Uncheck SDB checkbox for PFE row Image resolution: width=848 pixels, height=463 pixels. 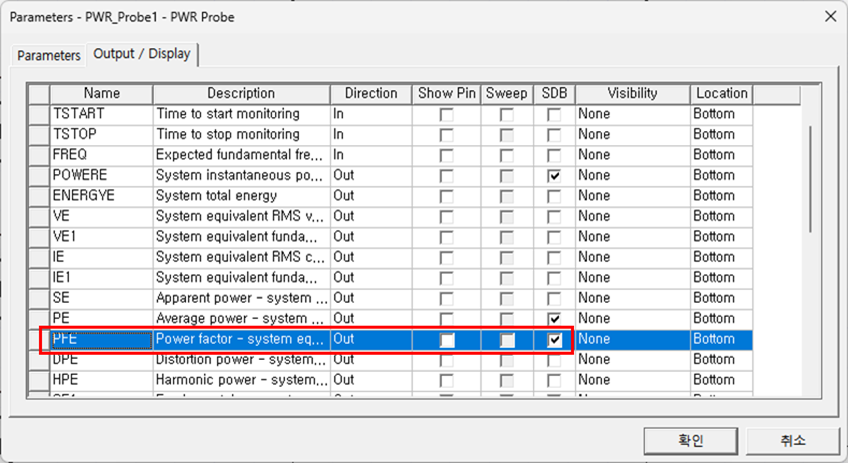[x=554, y=339]
